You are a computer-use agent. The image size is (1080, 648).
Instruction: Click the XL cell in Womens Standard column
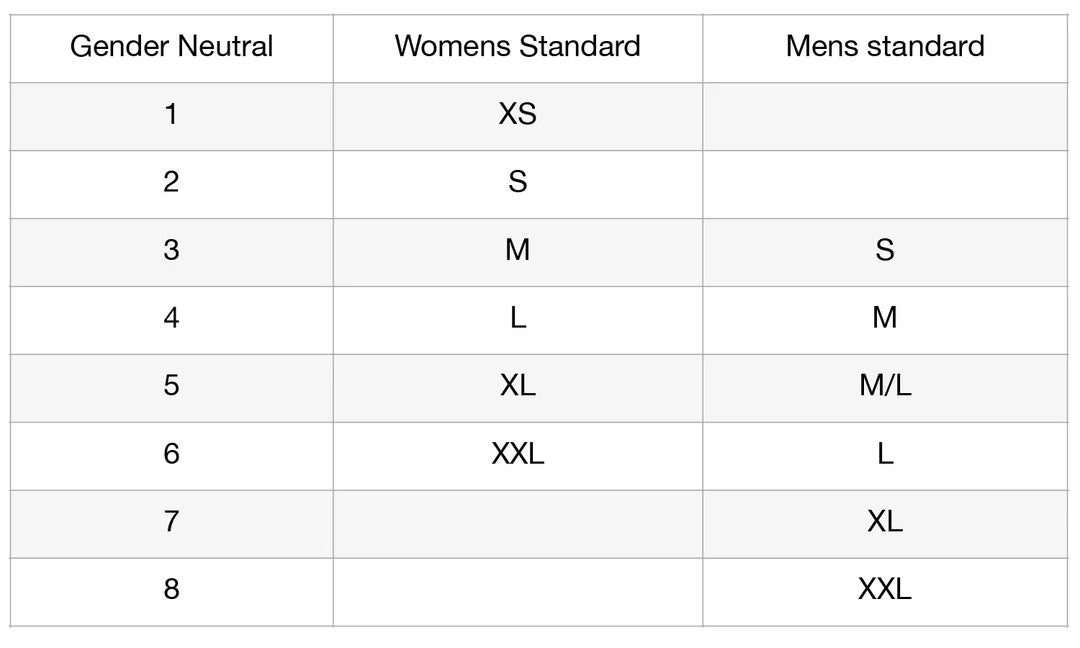tap(517, 386)
